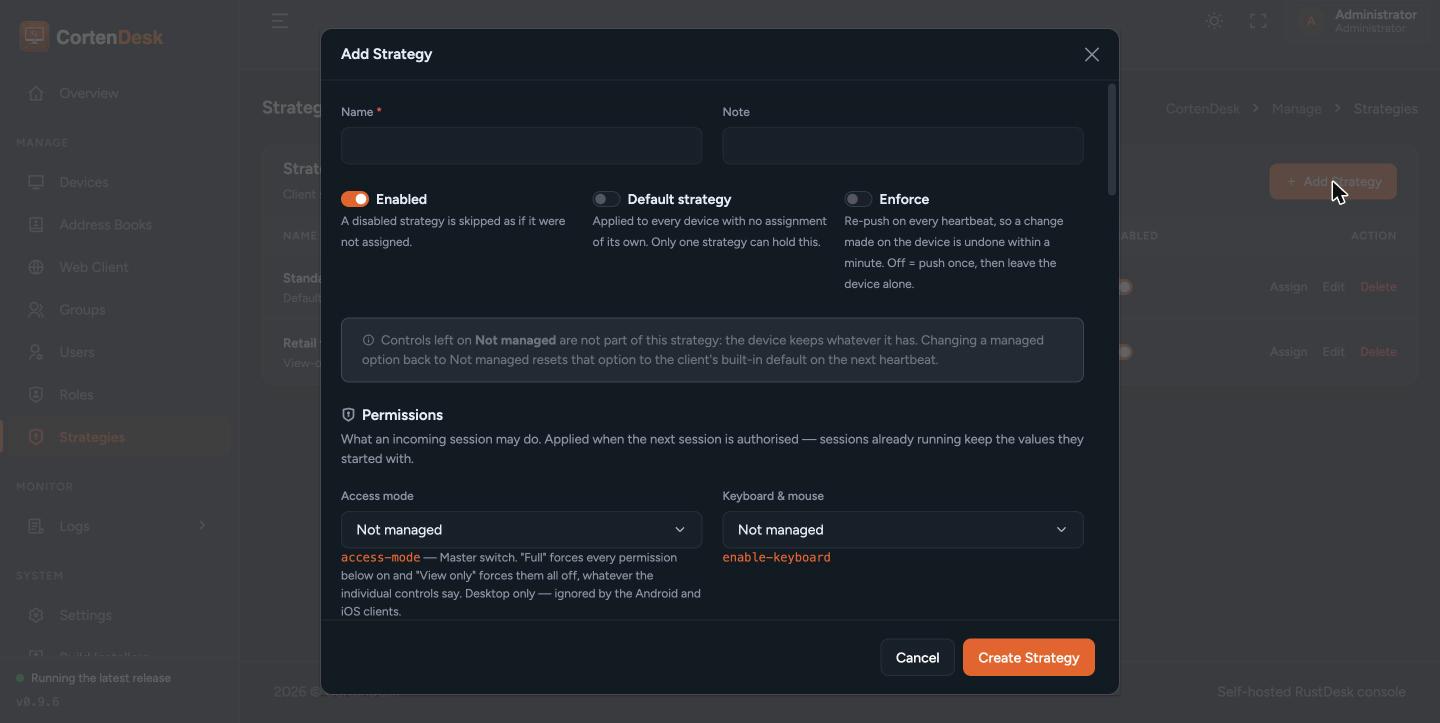
Task: Click the Permissions shield icon
Action: (x=348, y=415)
